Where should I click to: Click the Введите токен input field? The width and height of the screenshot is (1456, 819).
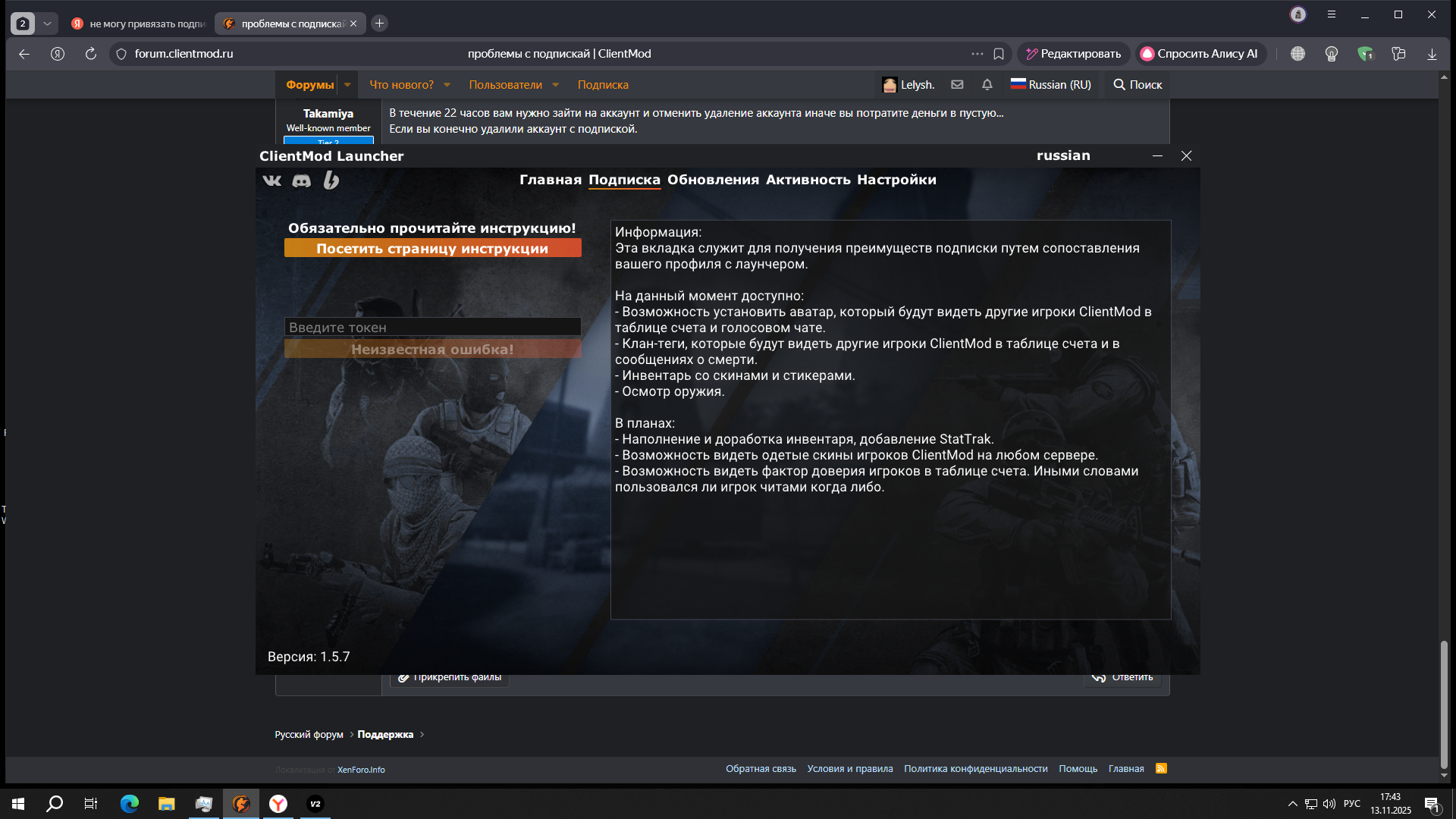432,328
